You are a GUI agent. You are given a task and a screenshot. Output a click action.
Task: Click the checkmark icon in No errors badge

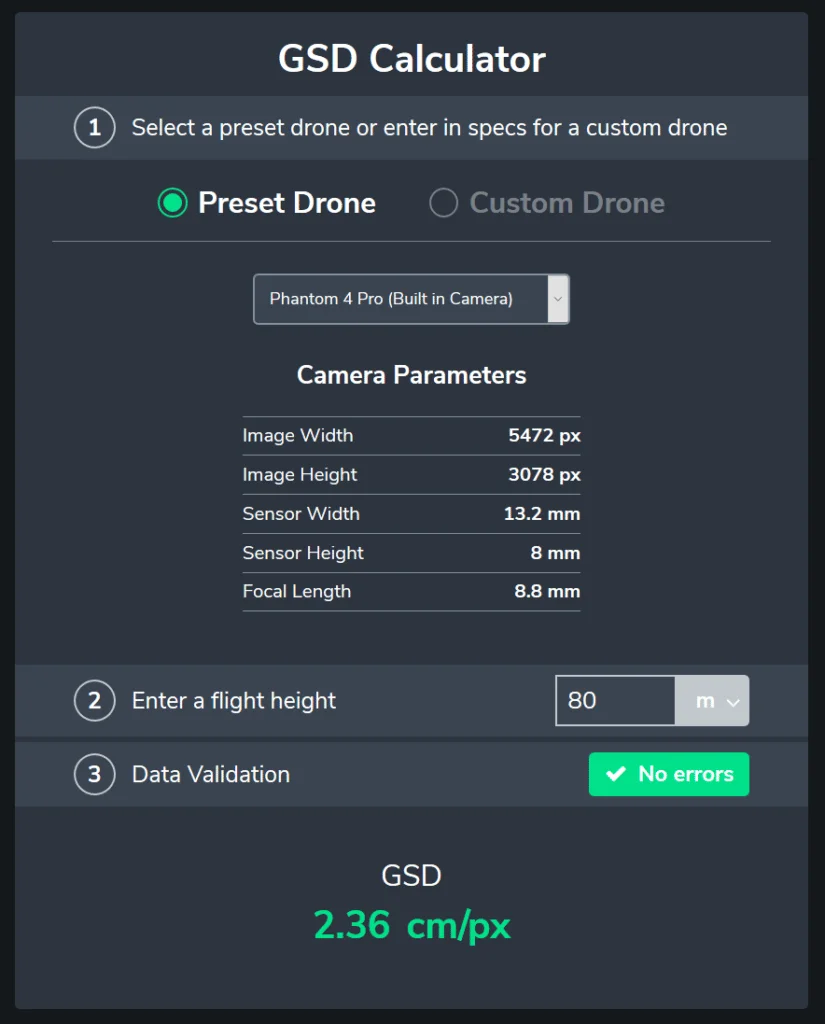click(614, 774)
